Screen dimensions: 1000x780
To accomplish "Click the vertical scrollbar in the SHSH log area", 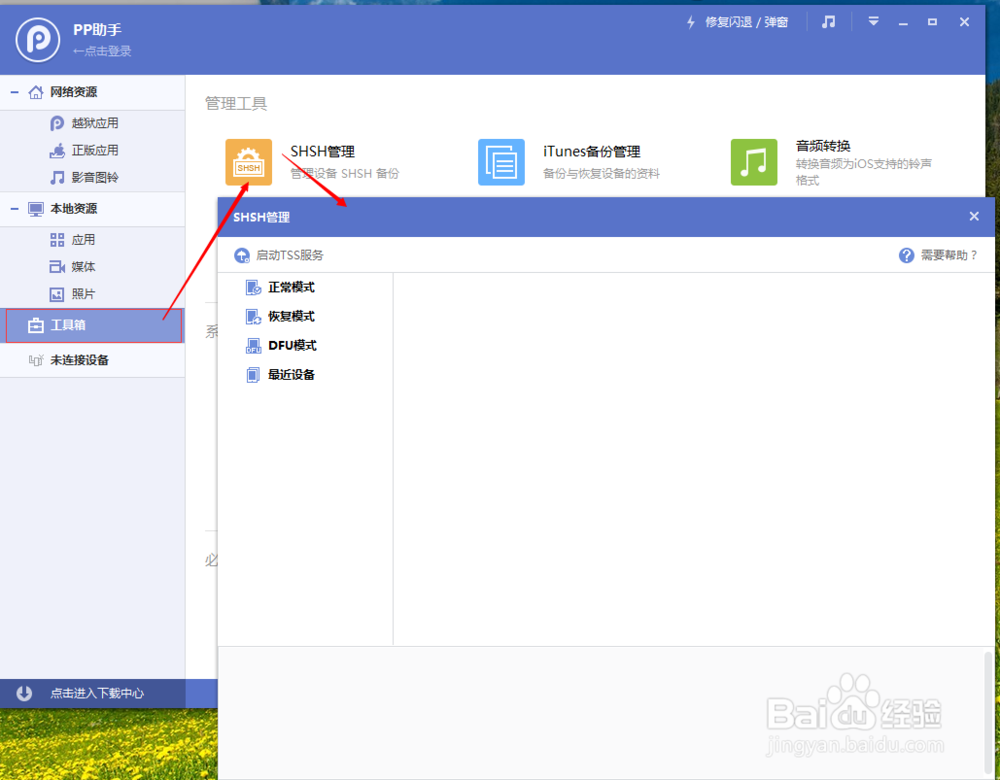I will tap(989, 713).
